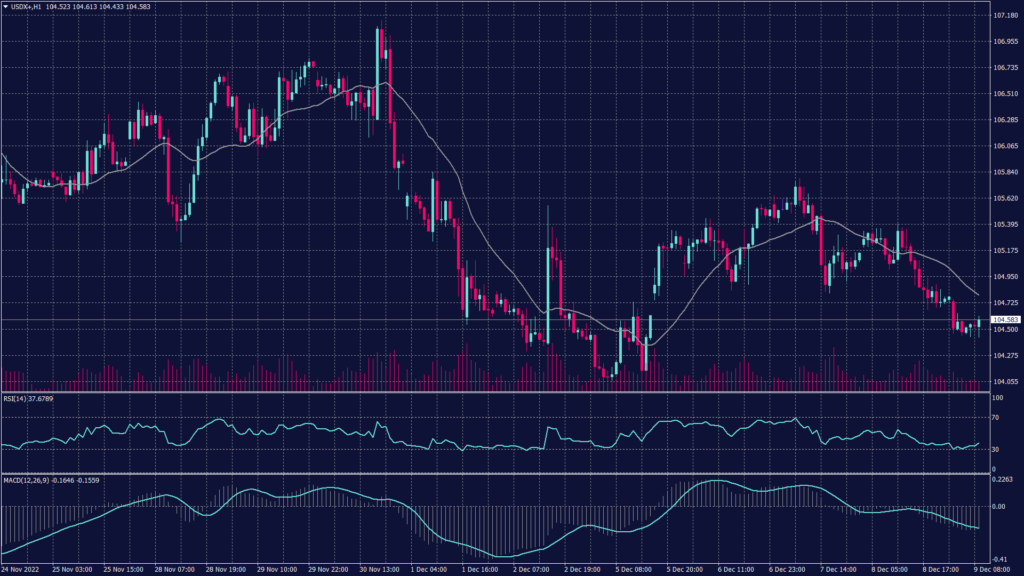Click the 30 Nov 13:00 time label
Viewport: 1024px width, 576px height.
[378, 569]
